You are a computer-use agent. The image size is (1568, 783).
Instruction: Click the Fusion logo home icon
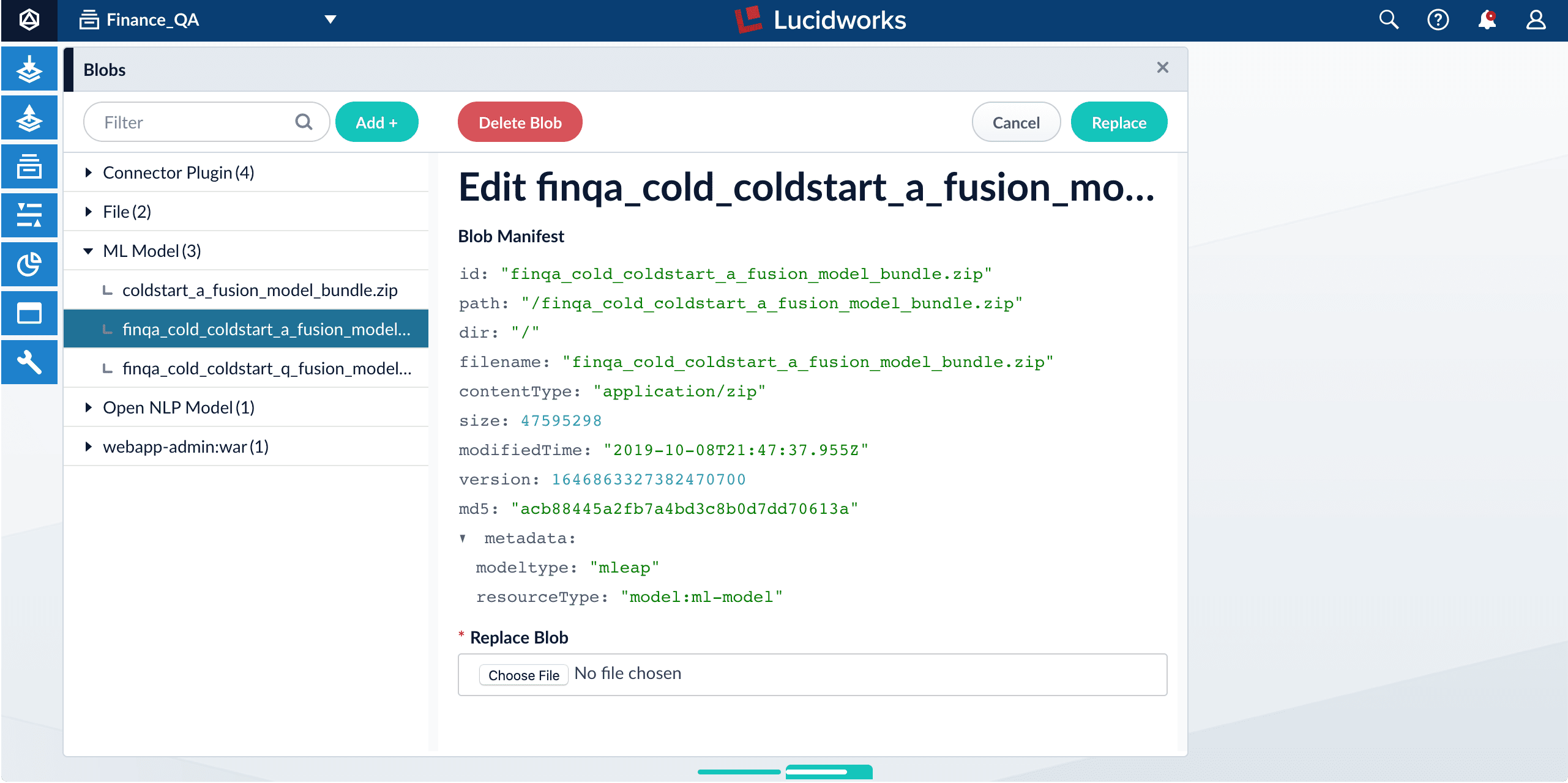click(29, 20)
